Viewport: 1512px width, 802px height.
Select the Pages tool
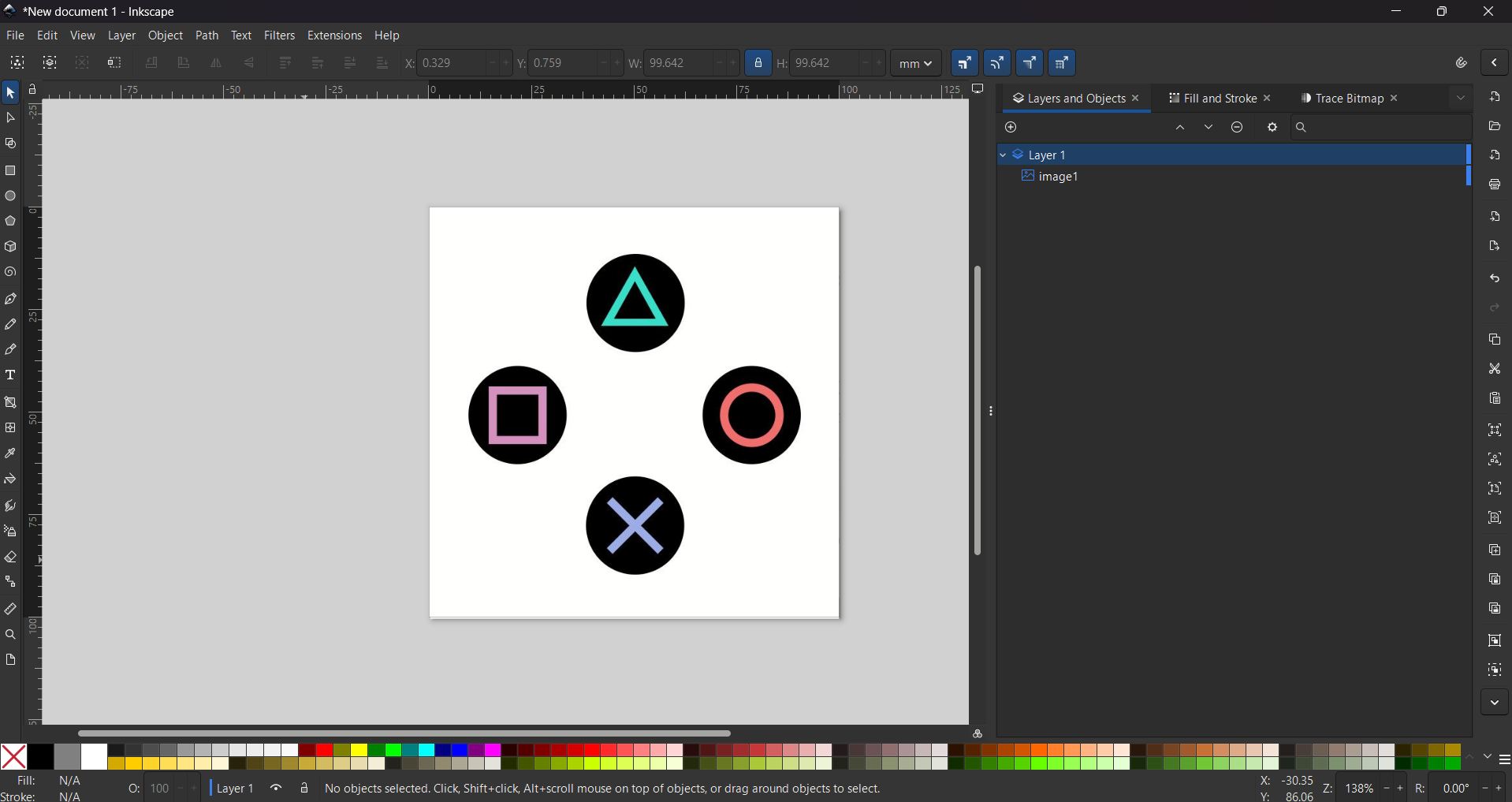coord(10,659)
